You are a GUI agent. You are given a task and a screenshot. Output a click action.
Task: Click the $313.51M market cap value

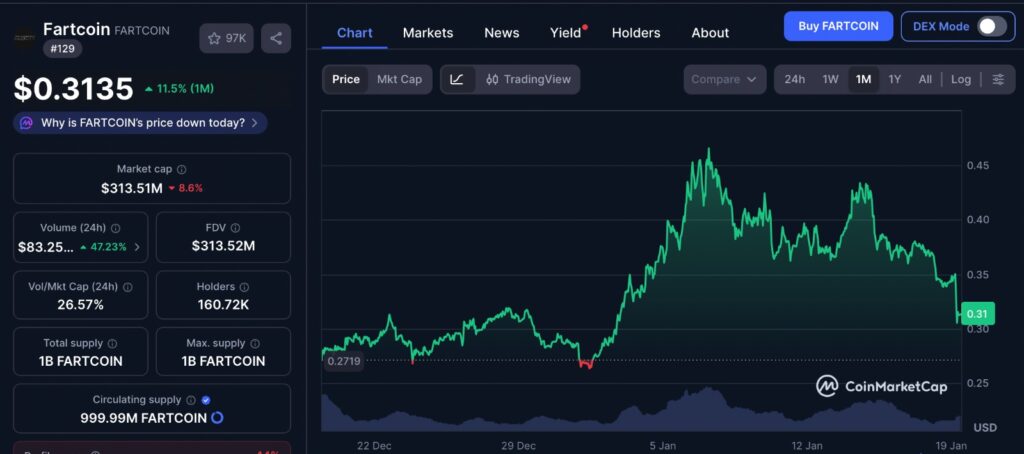click(131, 189)
